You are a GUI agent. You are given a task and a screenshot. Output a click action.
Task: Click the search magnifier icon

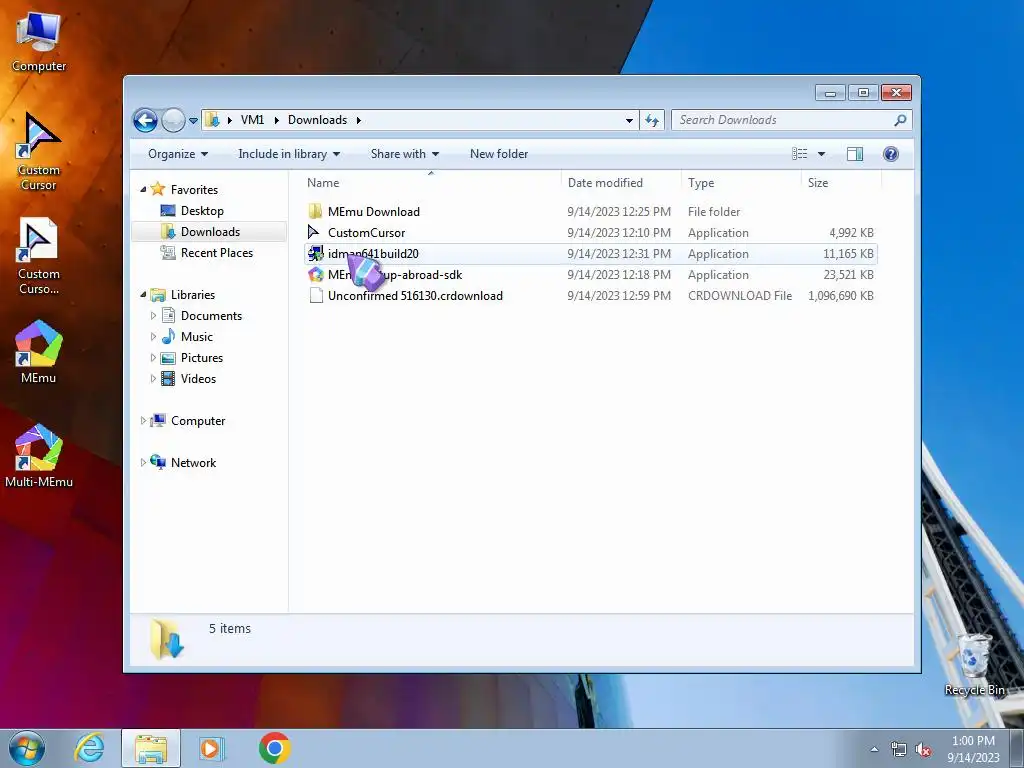tap(900, 120)
